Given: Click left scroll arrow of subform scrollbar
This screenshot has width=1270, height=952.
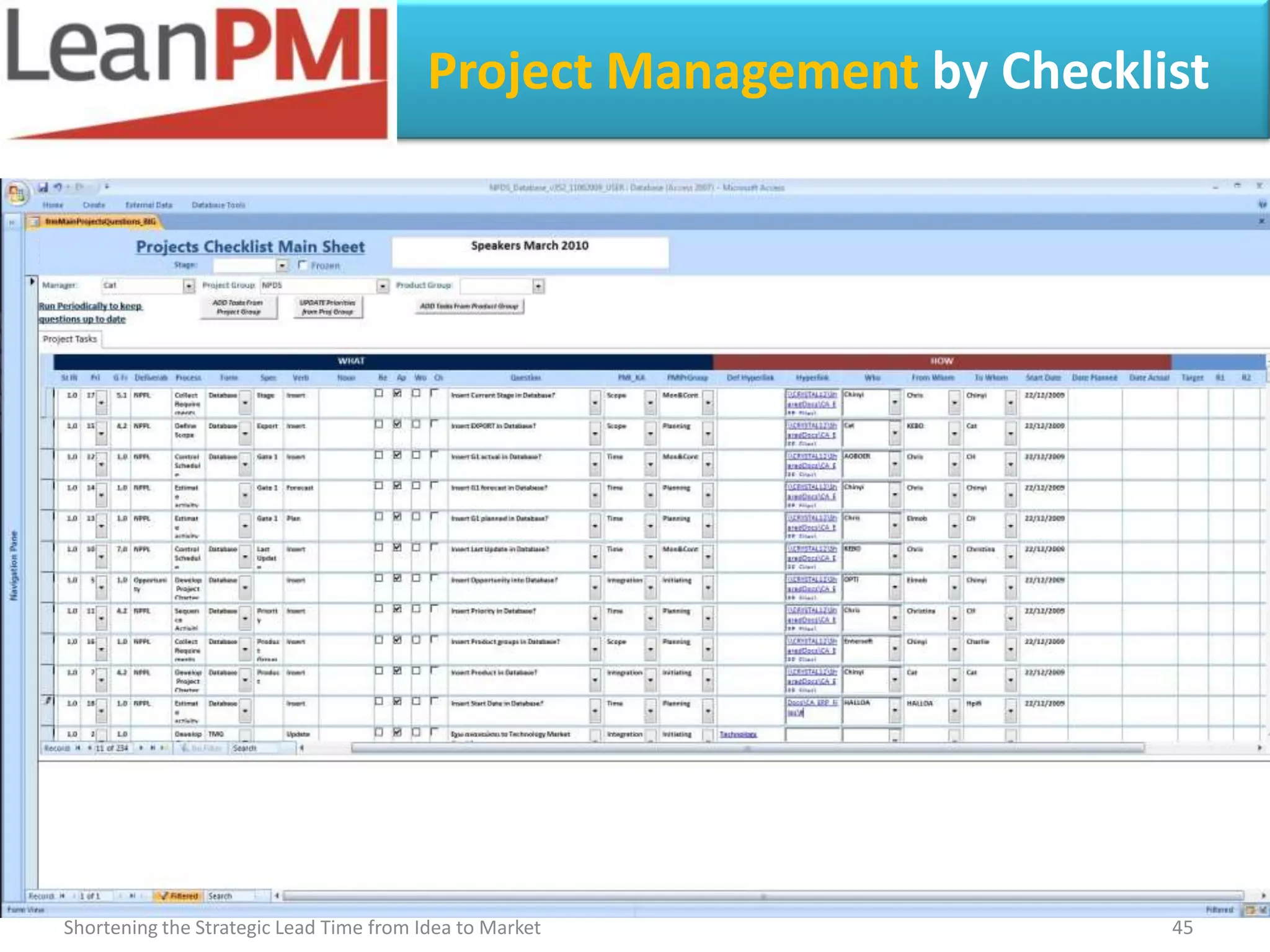Looking at the screenshot, I should pyautogui.click(x=302, y=748).
